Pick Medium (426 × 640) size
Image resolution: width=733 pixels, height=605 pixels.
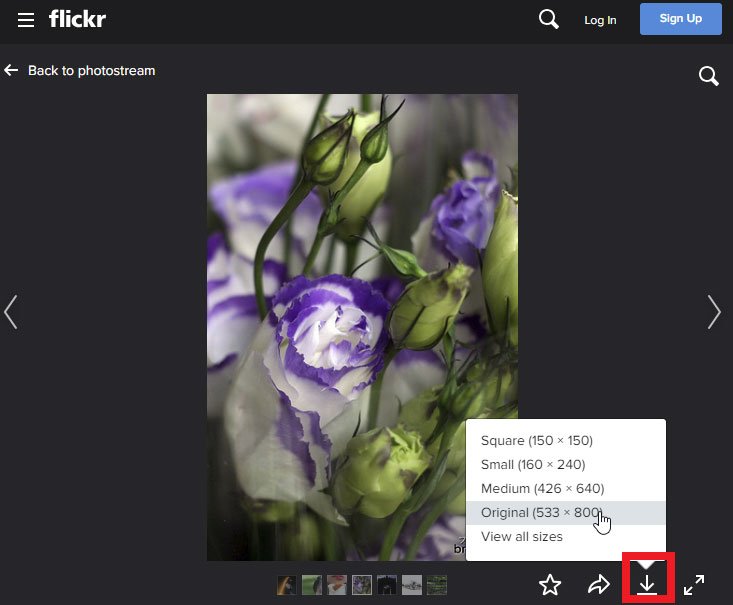pos(542,489)
